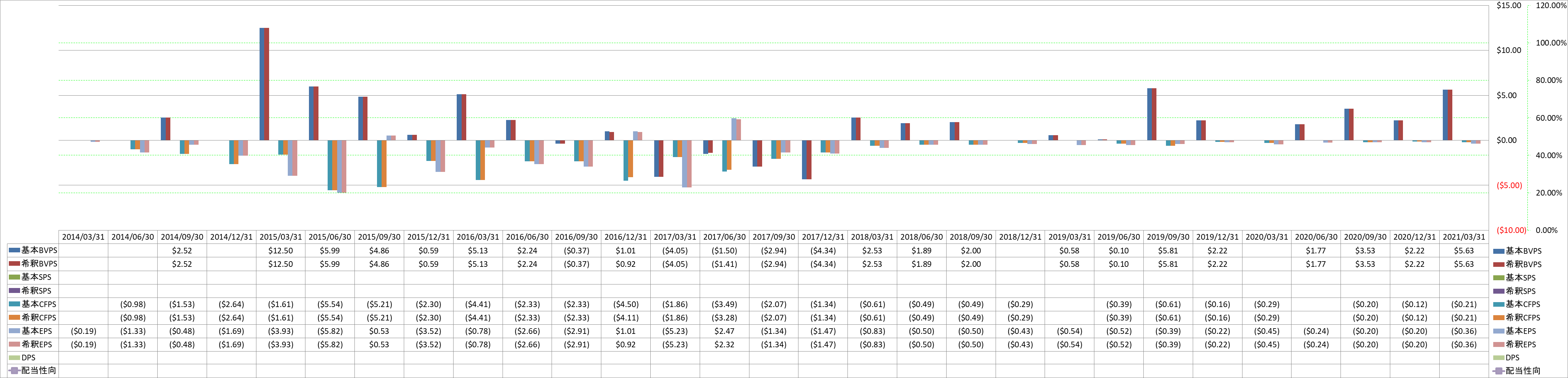Click the red ($5.00) axis label
1568x378 pixels.
tap(1509, 186)
